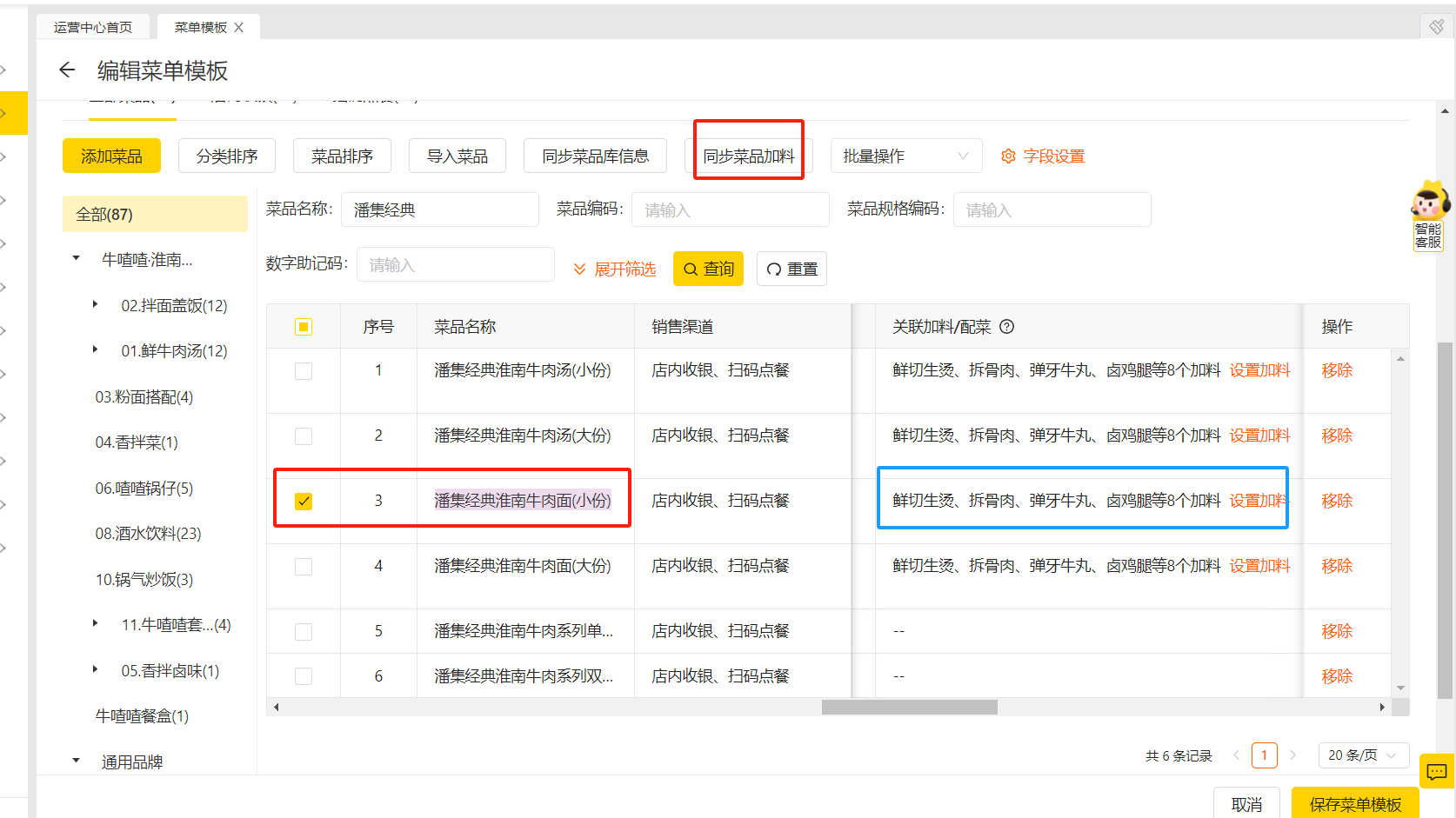This screenshot has width=1456, height=818.
Task: Select the 08.酒水饮料(23) category
Action: [x=148, y=534]
